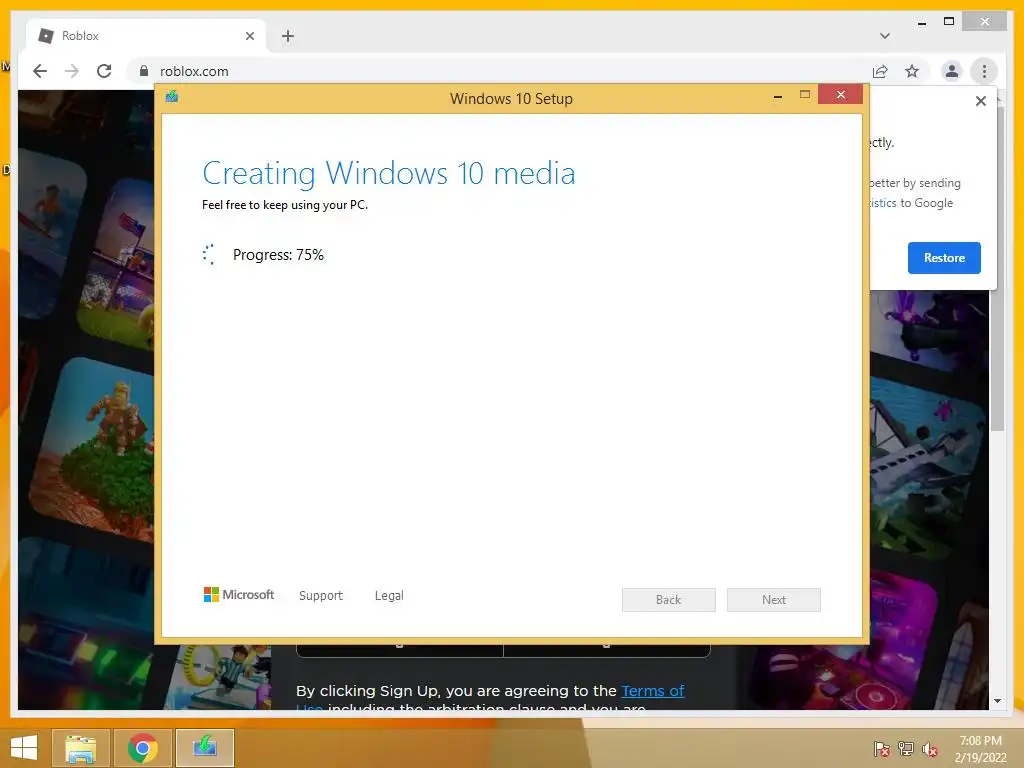Bookmark this page with the star icon

(912, 71)
